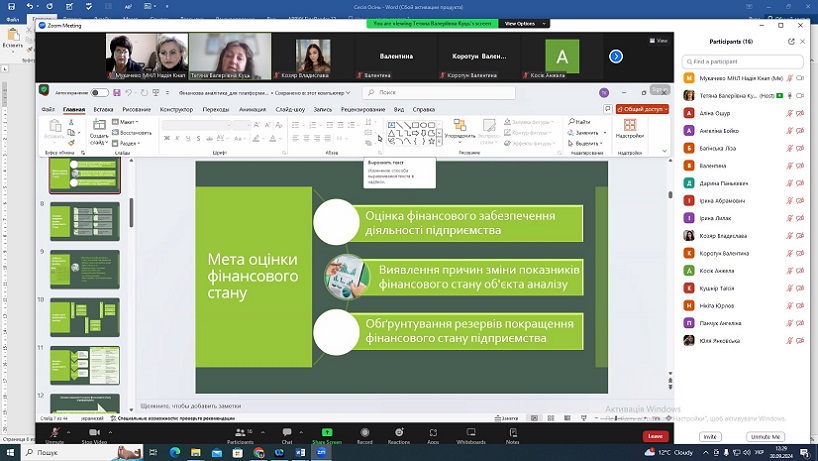Expand audio options caret beside Unmute
Image resolution: width=818 pixels, height=461 pixels.
coord(68,432)
